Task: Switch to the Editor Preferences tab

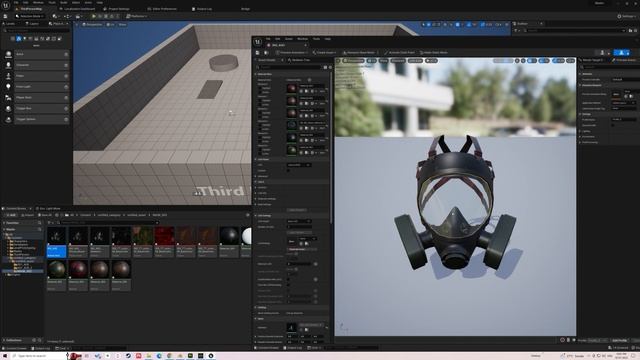Action: tap(162, 9)
